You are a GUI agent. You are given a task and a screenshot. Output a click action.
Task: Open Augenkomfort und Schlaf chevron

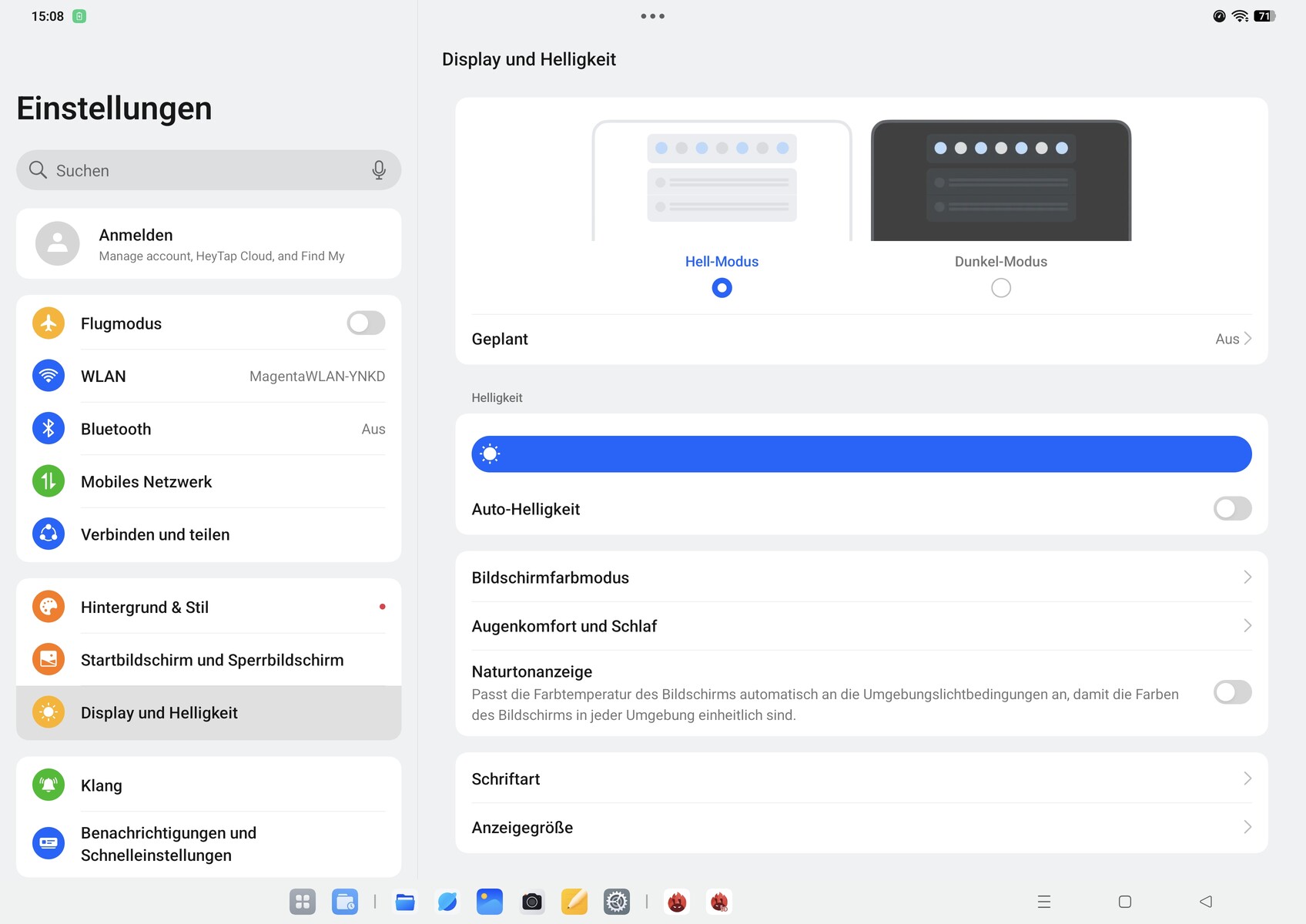(x=1247, y=625)
